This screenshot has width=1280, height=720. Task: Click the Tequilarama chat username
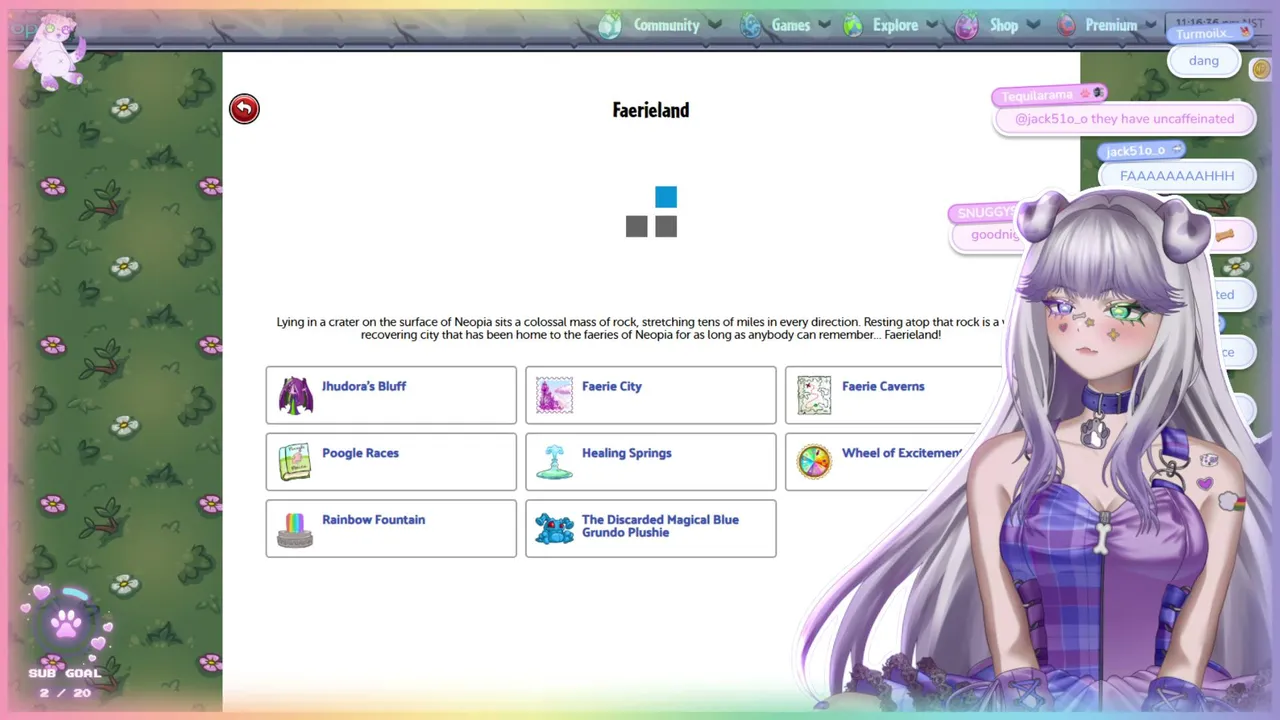point(1037,95)
